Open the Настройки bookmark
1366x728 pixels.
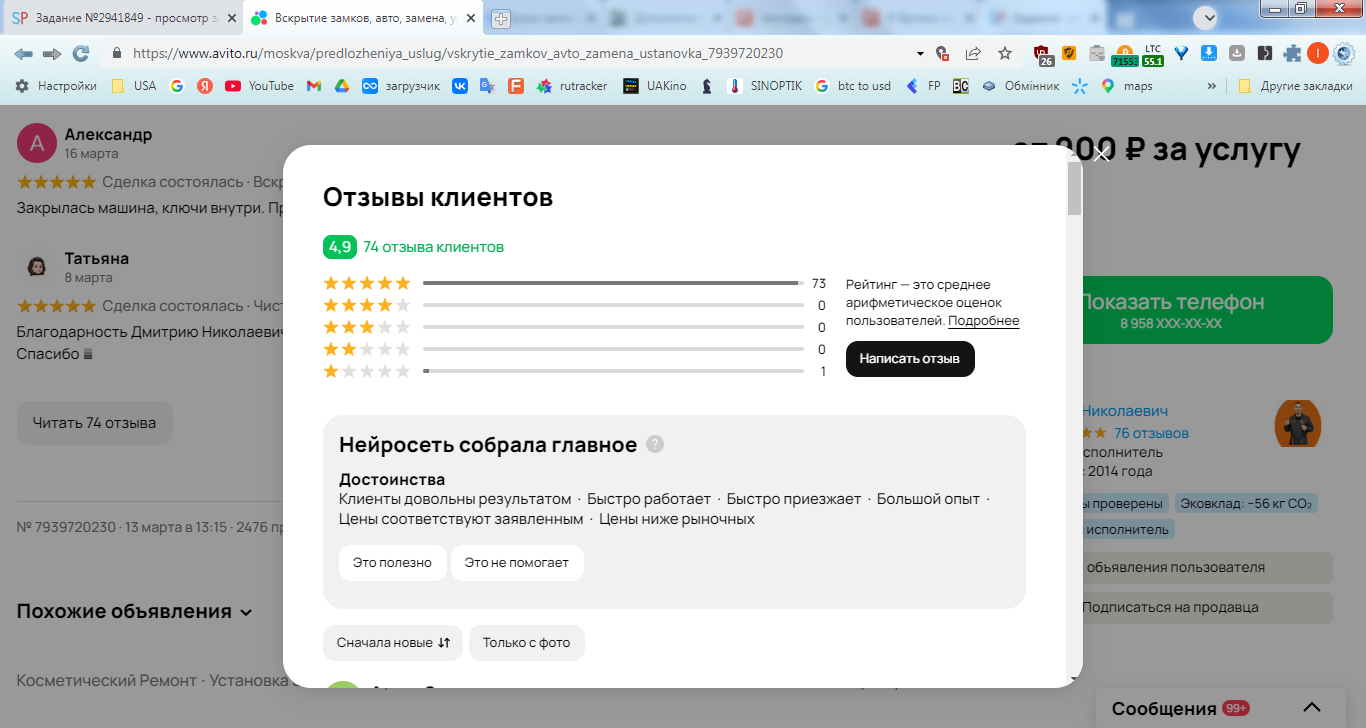56,86
